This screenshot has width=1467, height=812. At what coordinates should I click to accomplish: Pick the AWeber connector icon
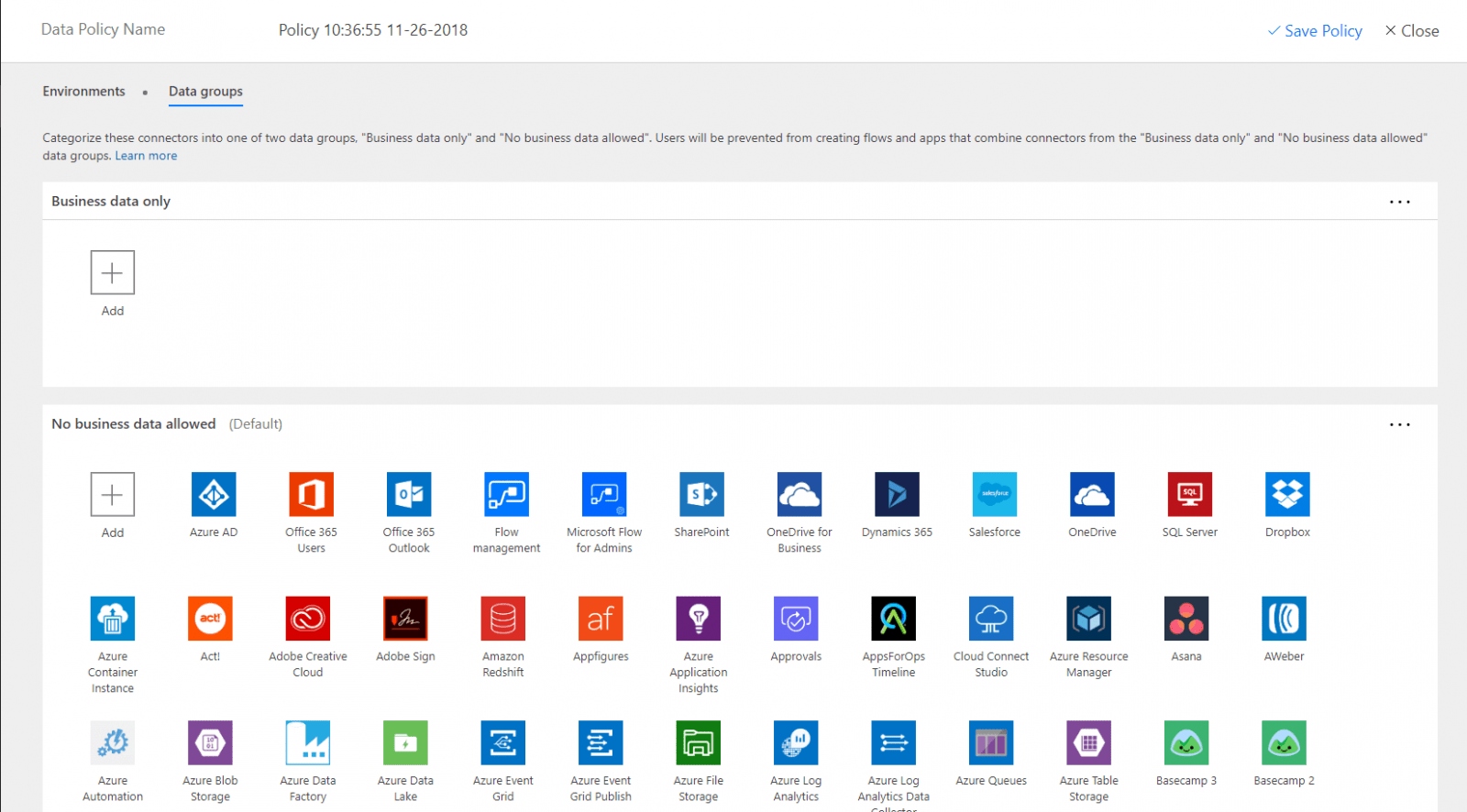[1284, 619]
